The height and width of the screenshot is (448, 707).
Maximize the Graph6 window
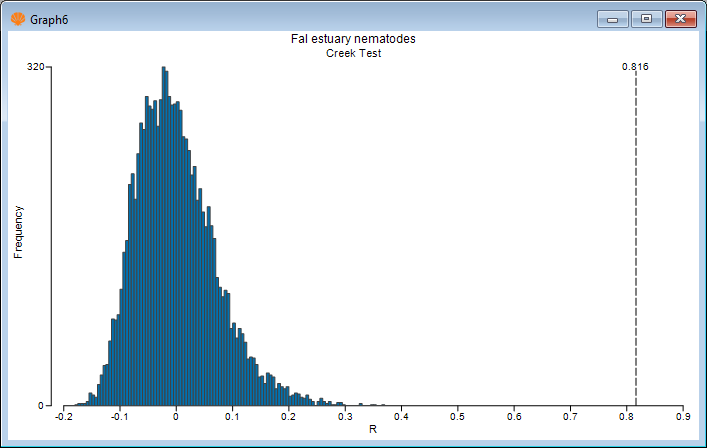[646, 19]
